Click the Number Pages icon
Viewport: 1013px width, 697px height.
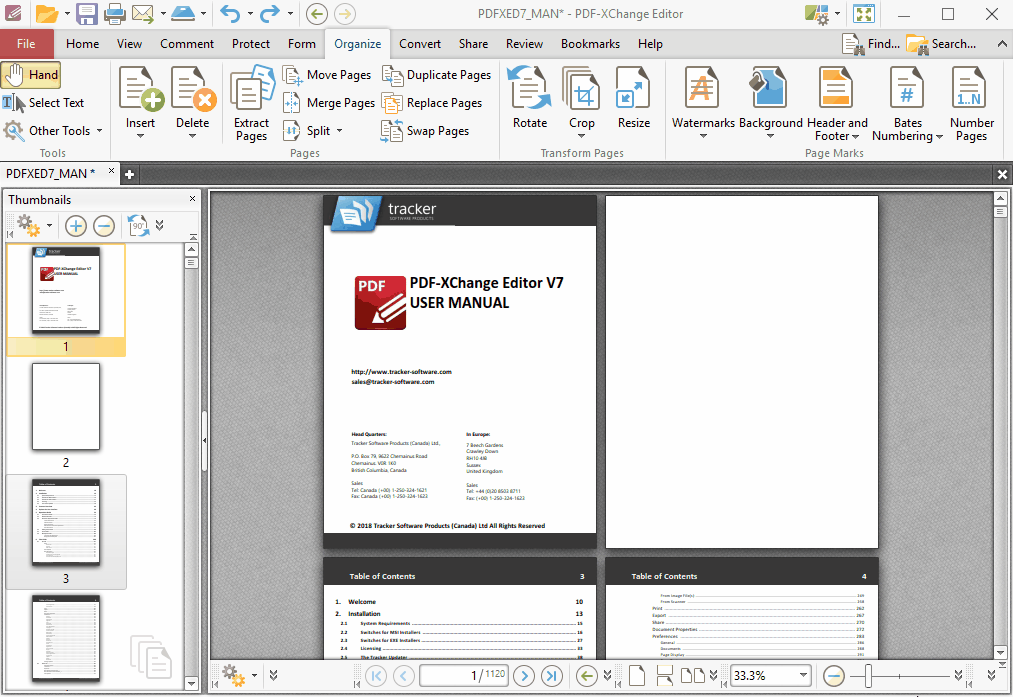tap(971, 103)
